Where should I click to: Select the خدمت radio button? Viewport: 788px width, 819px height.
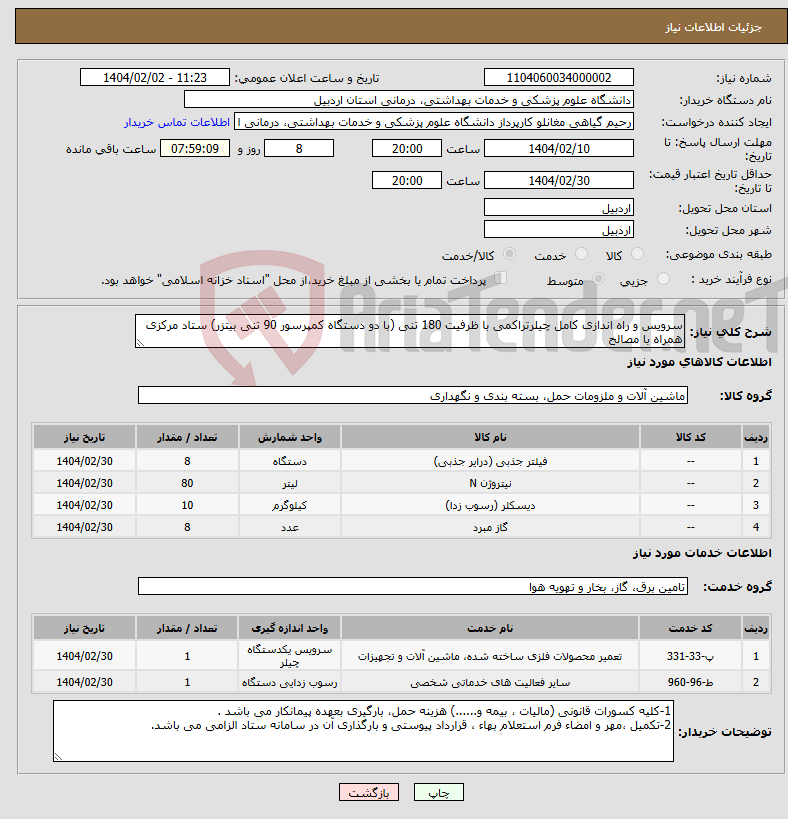tap(581, 254)
